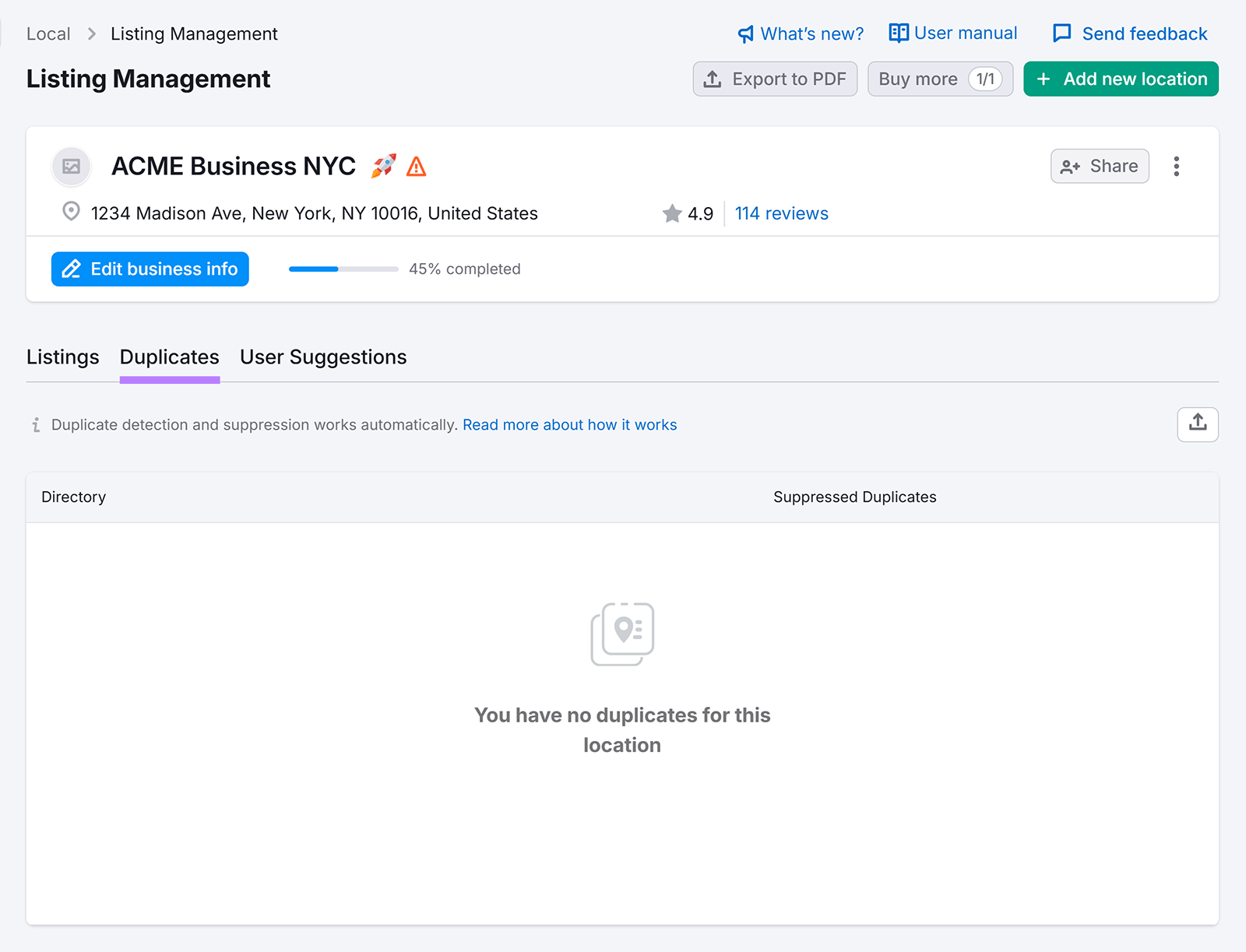
Task: Click the Add new location button
Action: [1121, 79]
